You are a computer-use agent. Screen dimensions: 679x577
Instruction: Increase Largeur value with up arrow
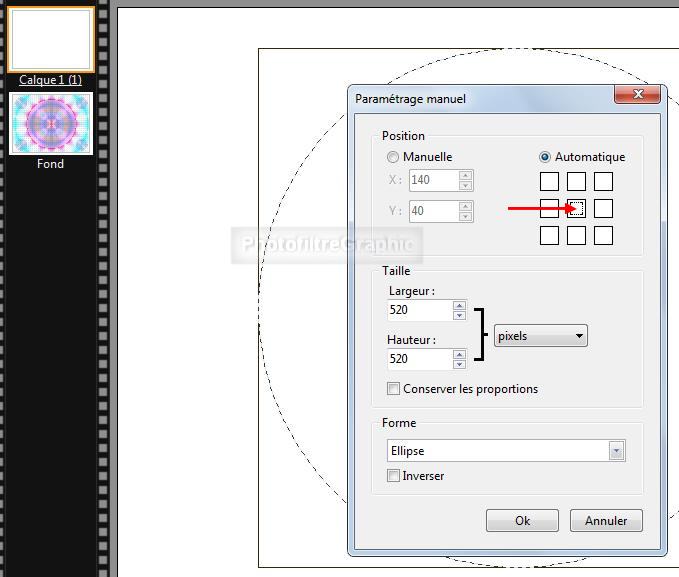(x=459, y=305)
